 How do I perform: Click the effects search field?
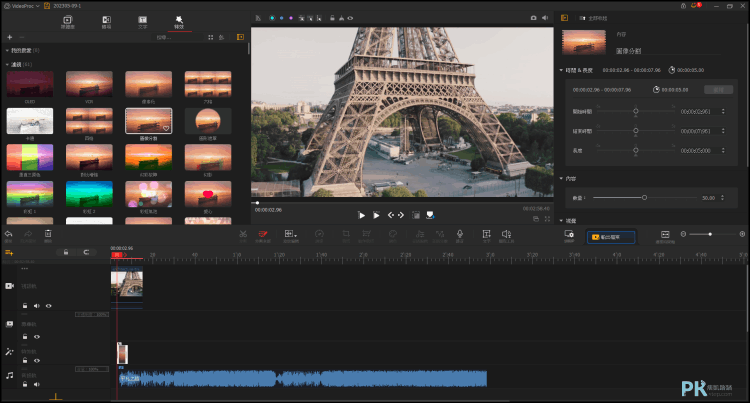point(177,37)
